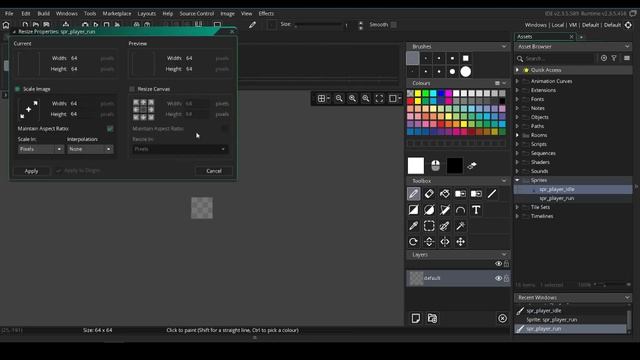This screenshot has width=640, height=360.
Task: Click Cancel in Resize Properties
Action: 214,171
